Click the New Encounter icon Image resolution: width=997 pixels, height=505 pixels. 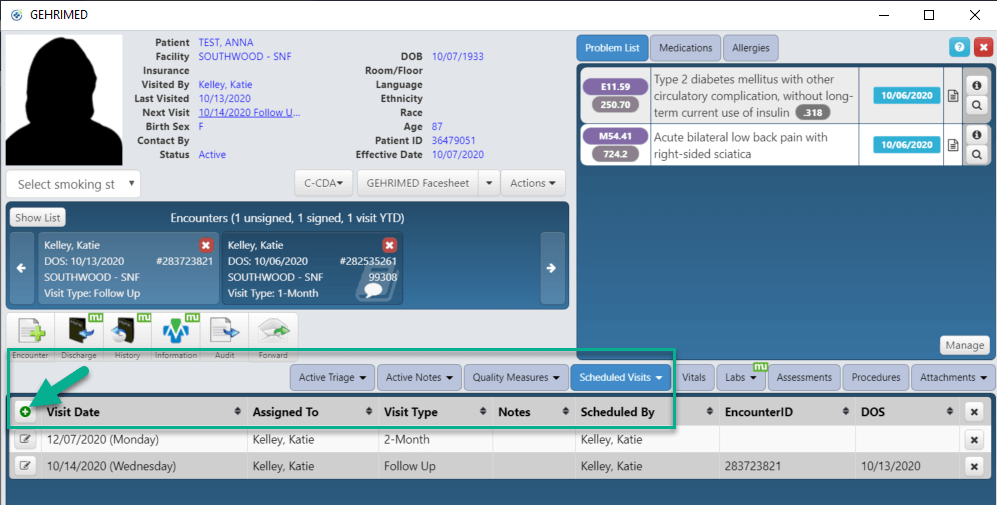[x=31, y=331]
